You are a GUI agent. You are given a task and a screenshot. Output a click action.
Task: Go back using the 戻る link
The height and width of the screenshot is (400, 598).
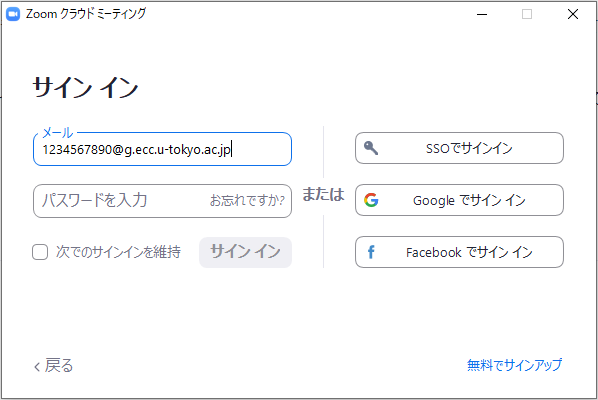53,365
